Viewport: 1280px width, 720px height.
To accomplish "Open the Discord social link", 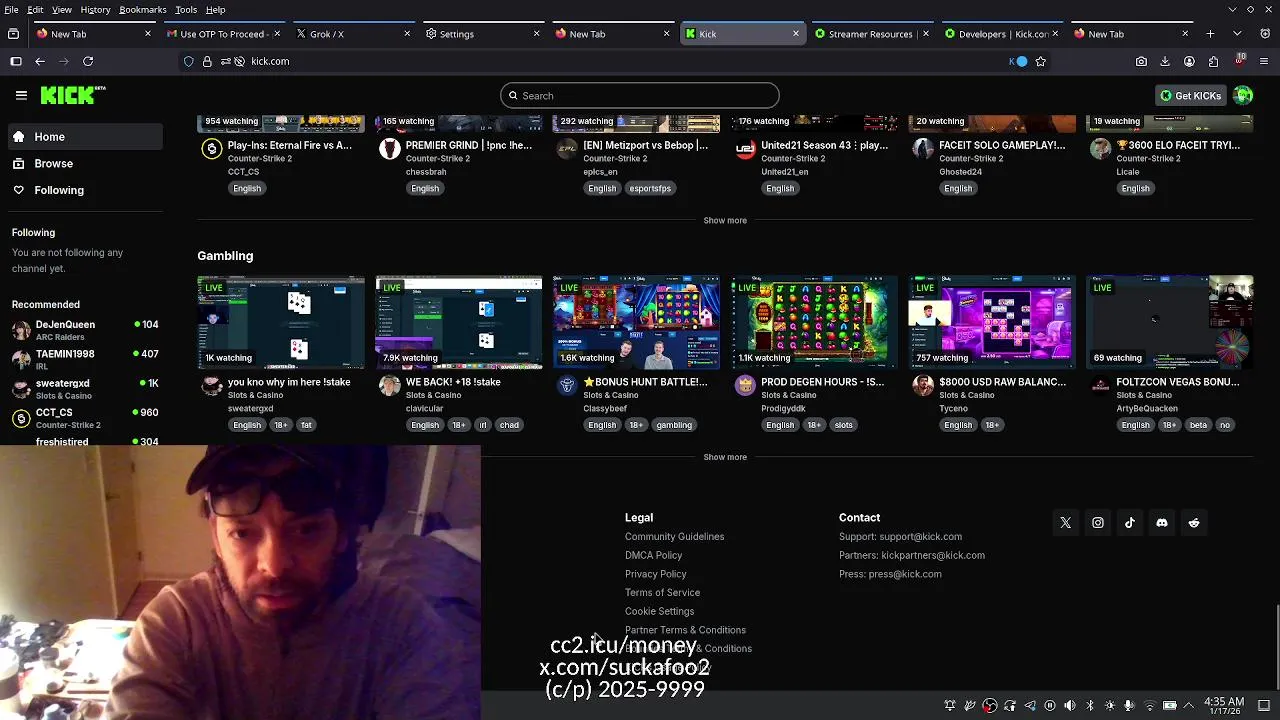I will point(1161,523).
